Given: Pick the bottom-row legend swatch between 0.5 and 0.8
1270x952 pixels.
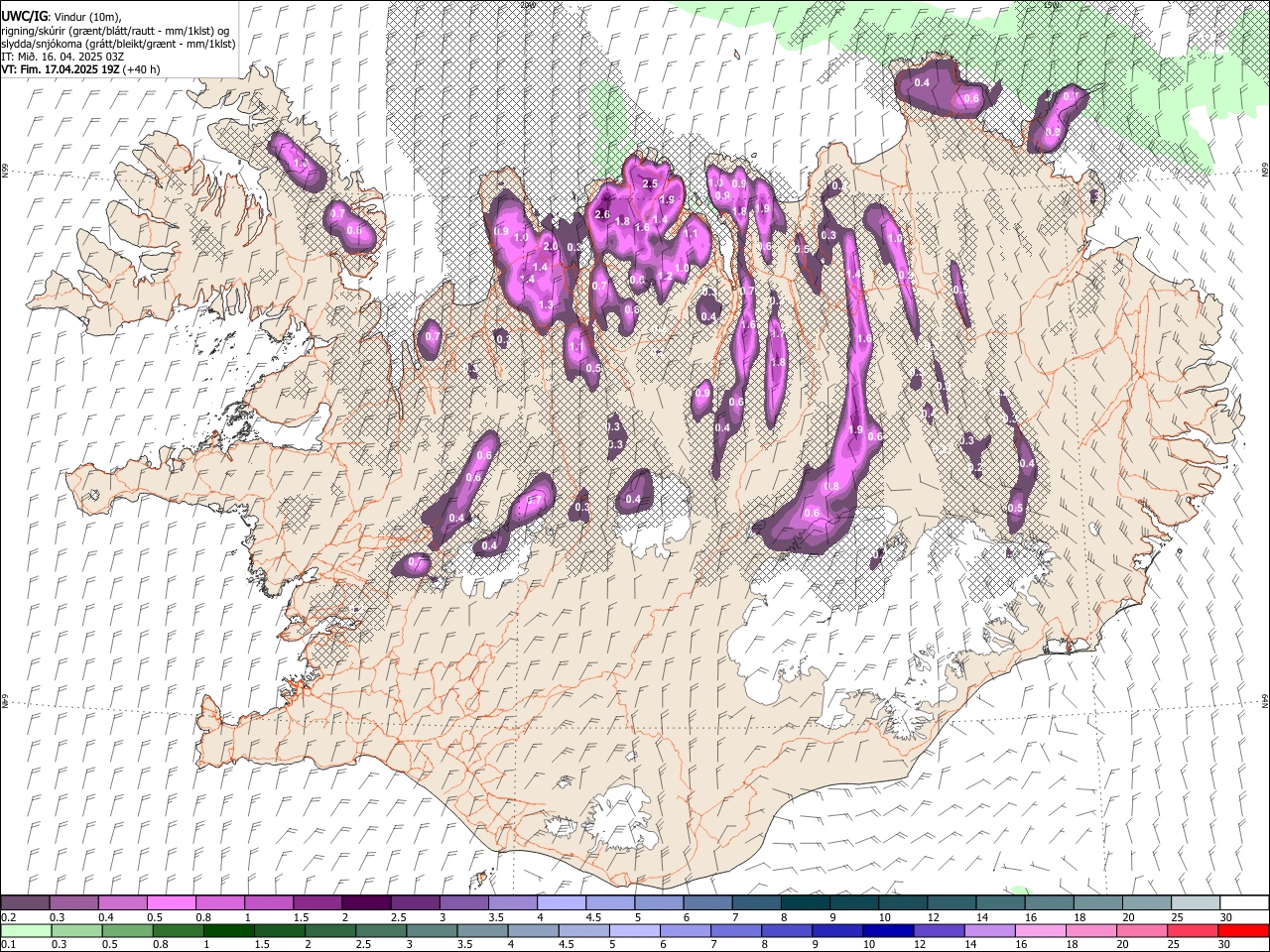Looking at the screenshot, I should click(x=126, y=930).
